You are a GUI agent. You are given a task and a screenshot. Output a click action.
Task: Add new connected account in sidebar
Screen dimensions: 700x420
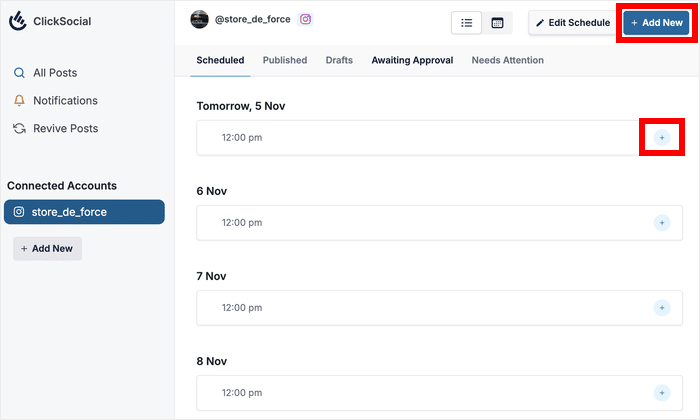pyautogui.click(x=47, y=249)
